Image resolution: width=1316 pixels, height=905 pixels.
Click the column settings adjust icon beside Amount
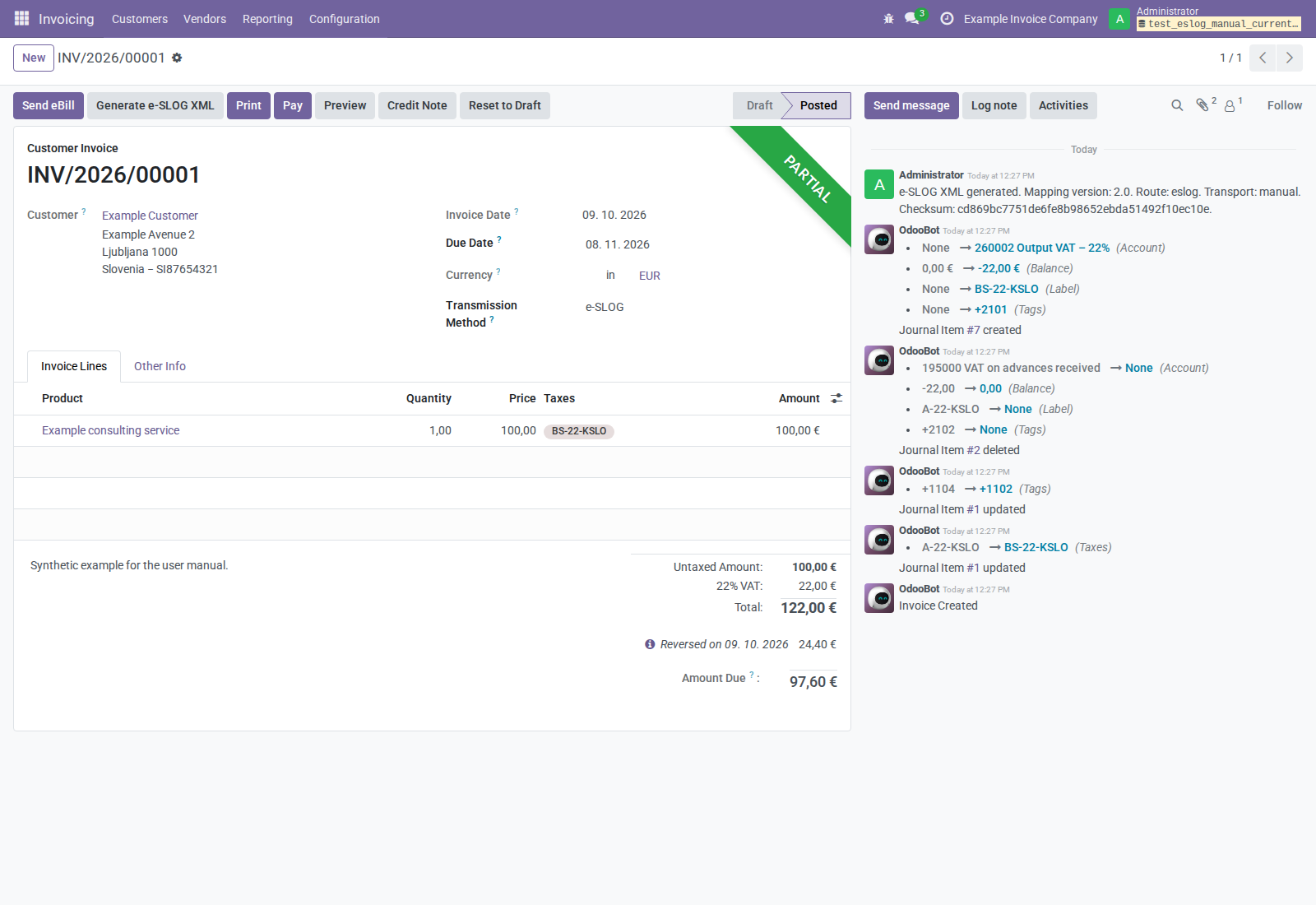(x=836, y=398)
